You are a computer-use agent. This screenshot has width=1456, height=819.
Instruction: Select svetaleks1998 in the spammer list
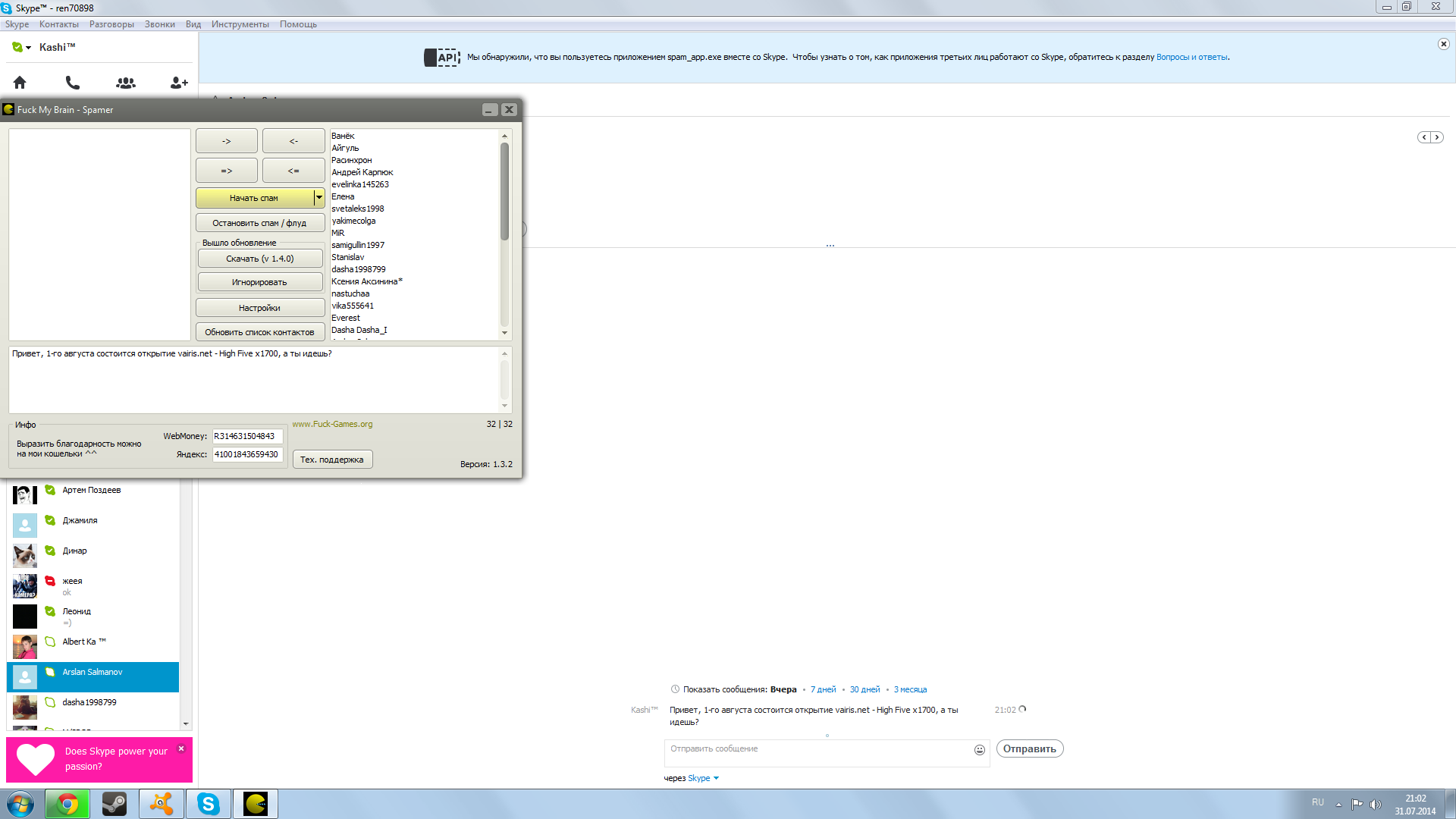(x=357, y=209)
